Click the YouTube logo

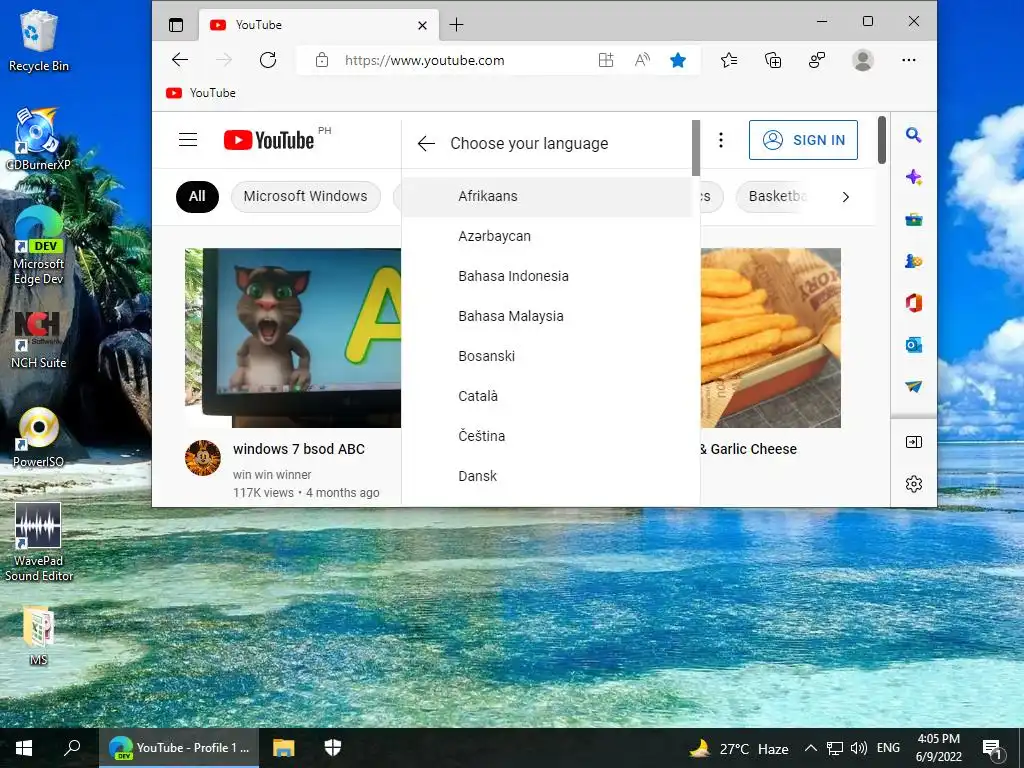point(269,140)
